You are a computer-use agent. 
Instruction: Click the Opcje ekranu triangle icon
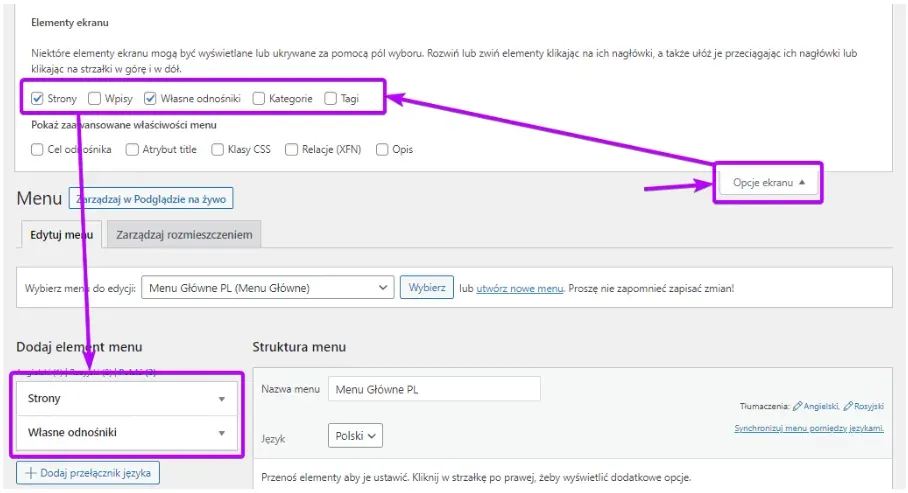point(802,182)
